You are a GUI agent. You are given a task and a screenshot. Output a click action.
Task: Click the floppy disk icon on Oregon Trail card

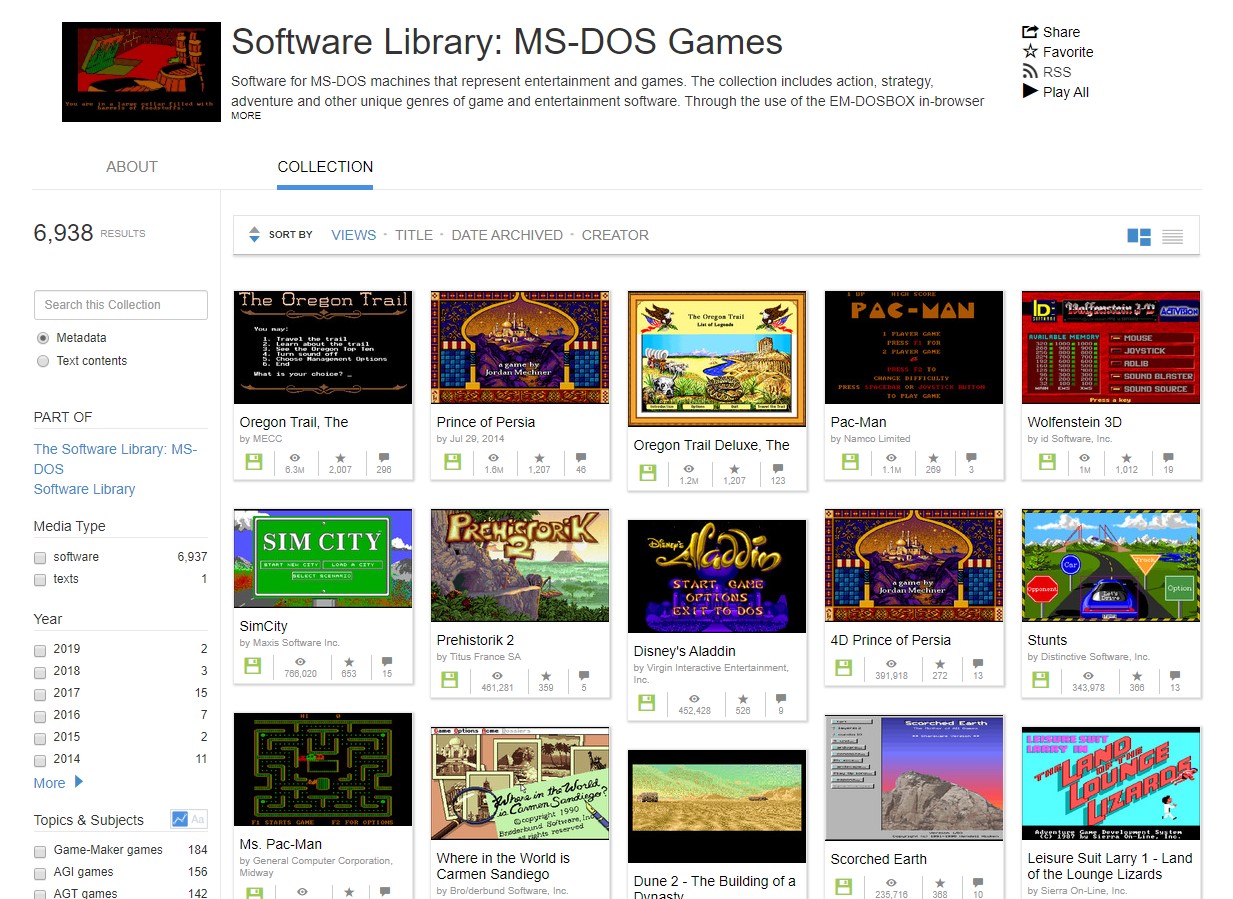point(253,462)
